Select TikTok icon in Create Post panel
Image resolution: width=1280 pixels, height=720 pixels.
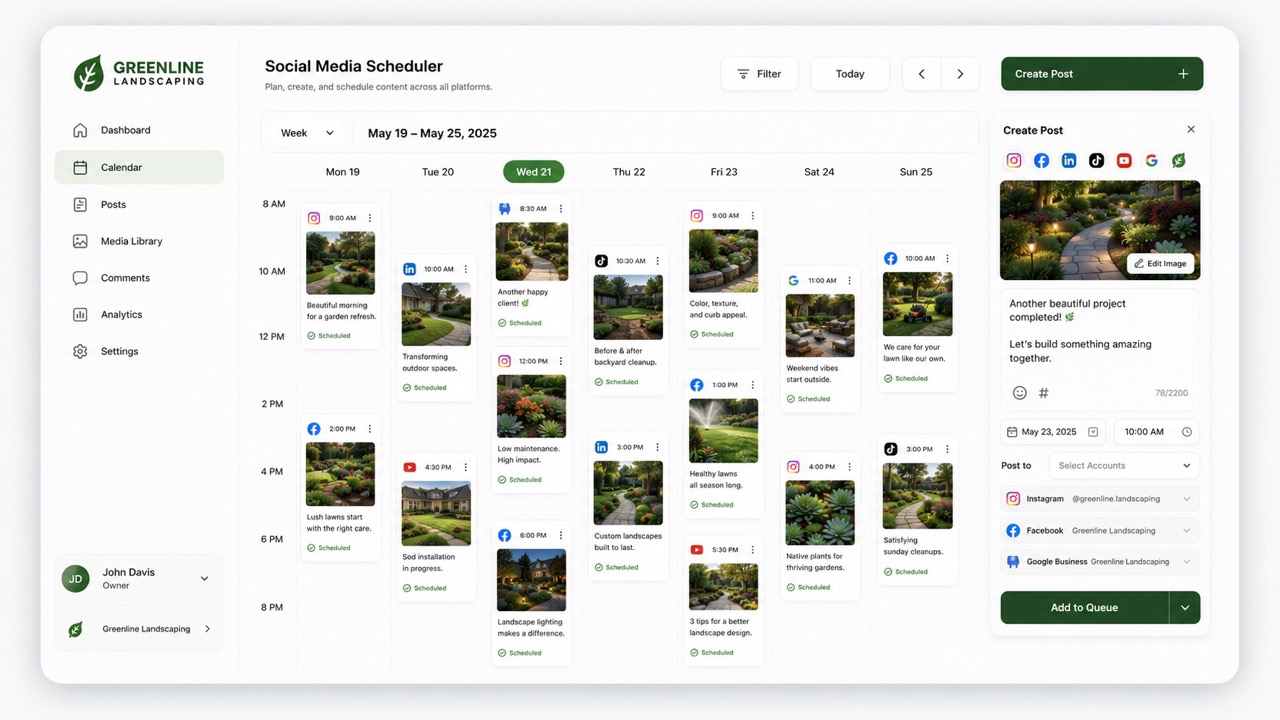1096,160
